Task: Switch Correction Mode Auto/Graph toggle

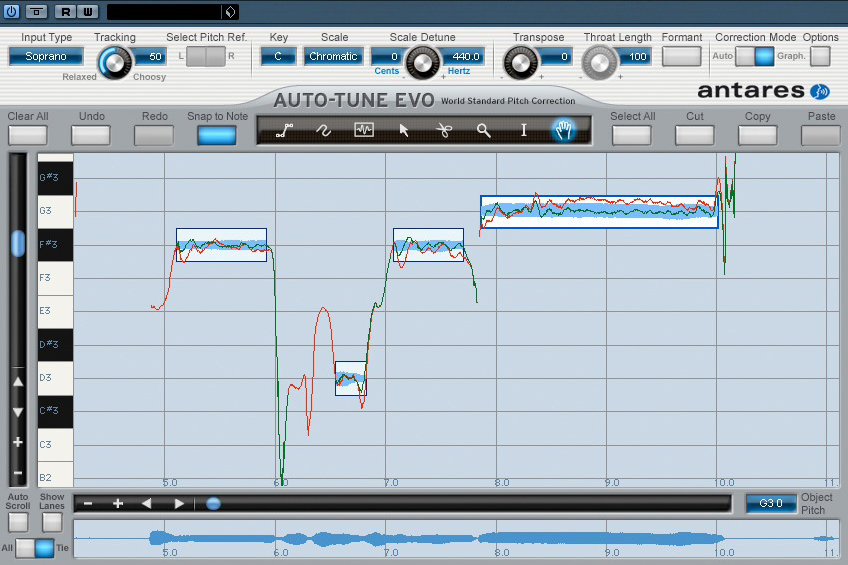Action: pos(754,56)
